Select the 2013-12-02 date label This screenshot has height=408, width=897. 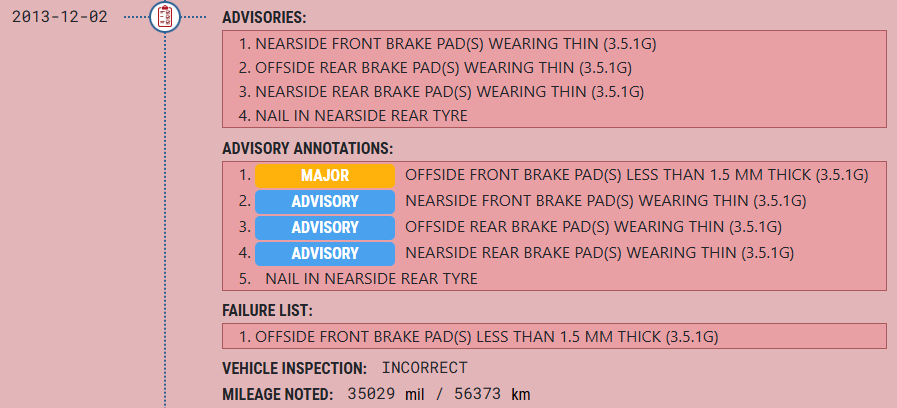click(59, 17)
